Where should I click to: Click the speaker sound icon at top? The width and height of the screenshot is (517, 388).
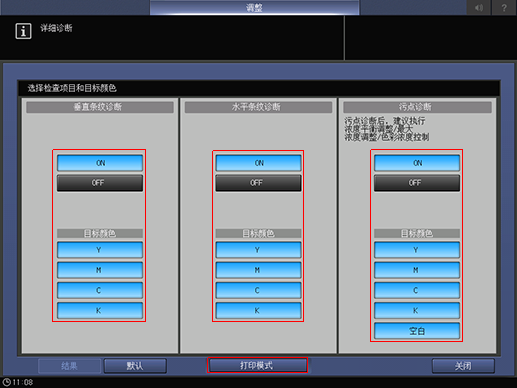[x=479, y=7]
